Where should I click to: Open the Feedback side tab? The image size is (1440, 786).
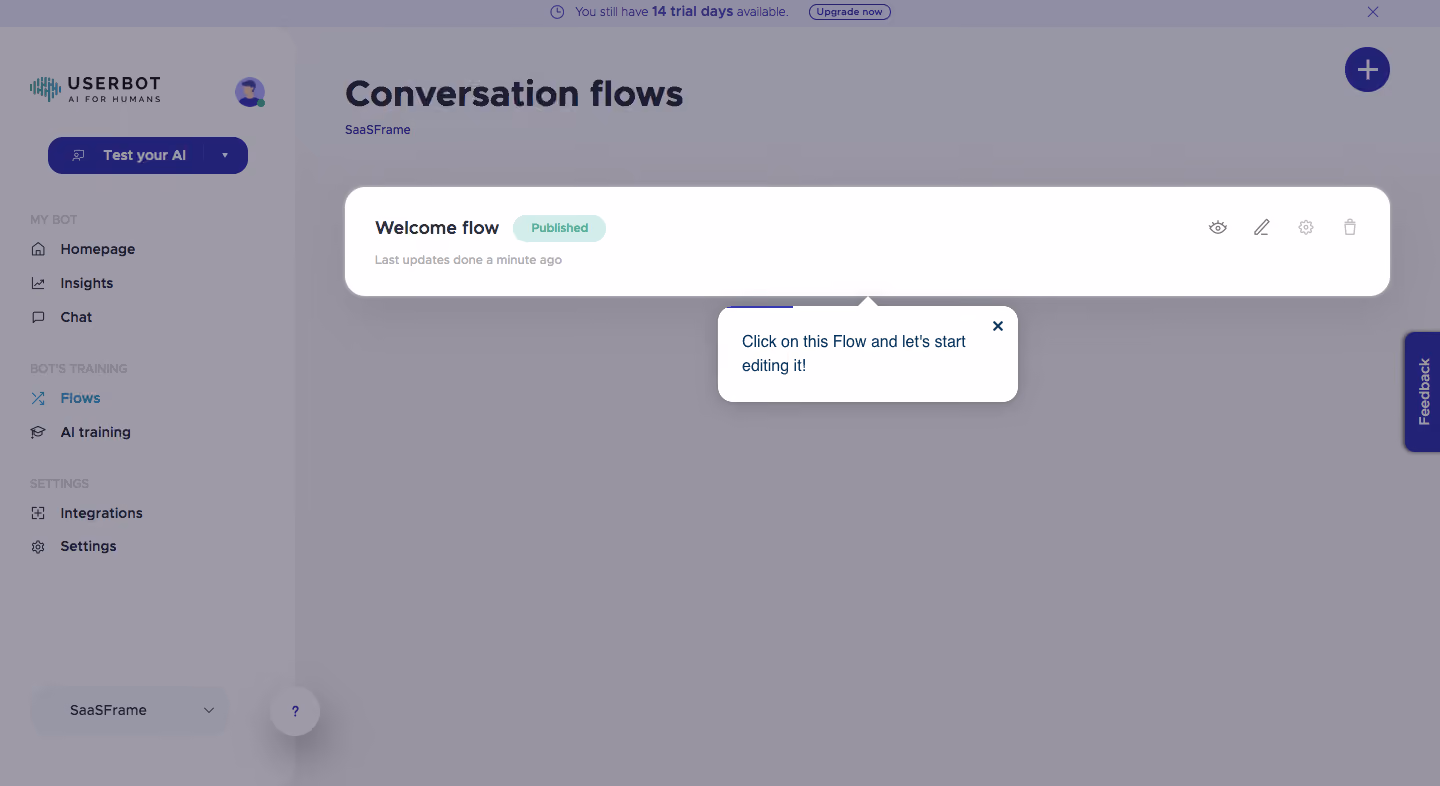coord(1422,392)
